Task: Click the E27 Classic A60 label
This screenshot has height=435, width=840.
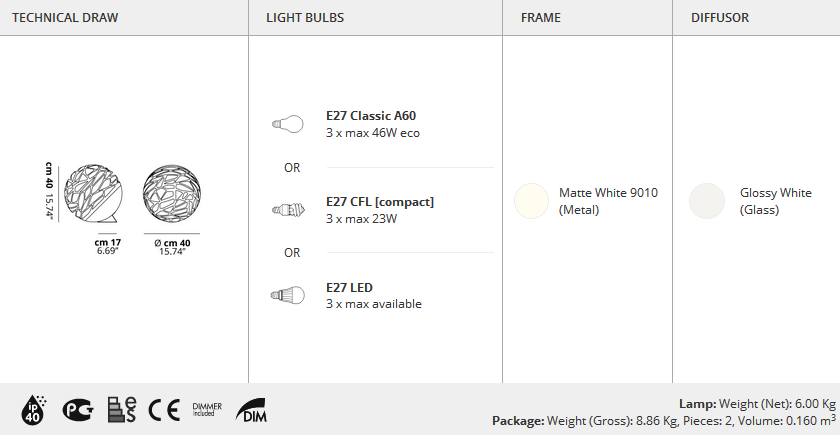Action: (x=371, y=116)
